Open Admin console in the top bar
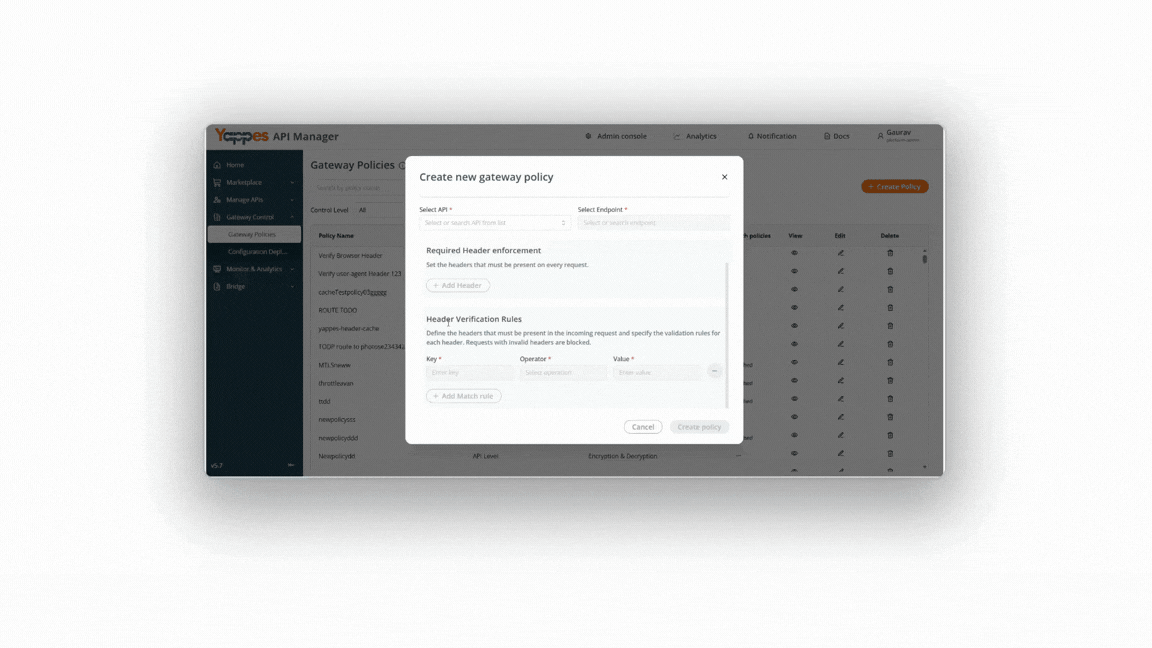The image size is (1152, 648). click(x=616, y=136)
